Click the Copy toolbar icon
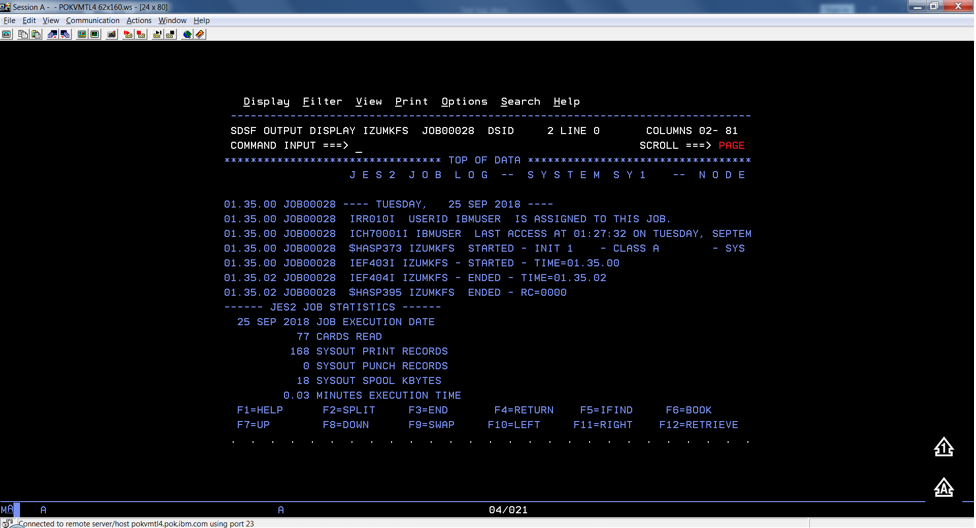 23,34
